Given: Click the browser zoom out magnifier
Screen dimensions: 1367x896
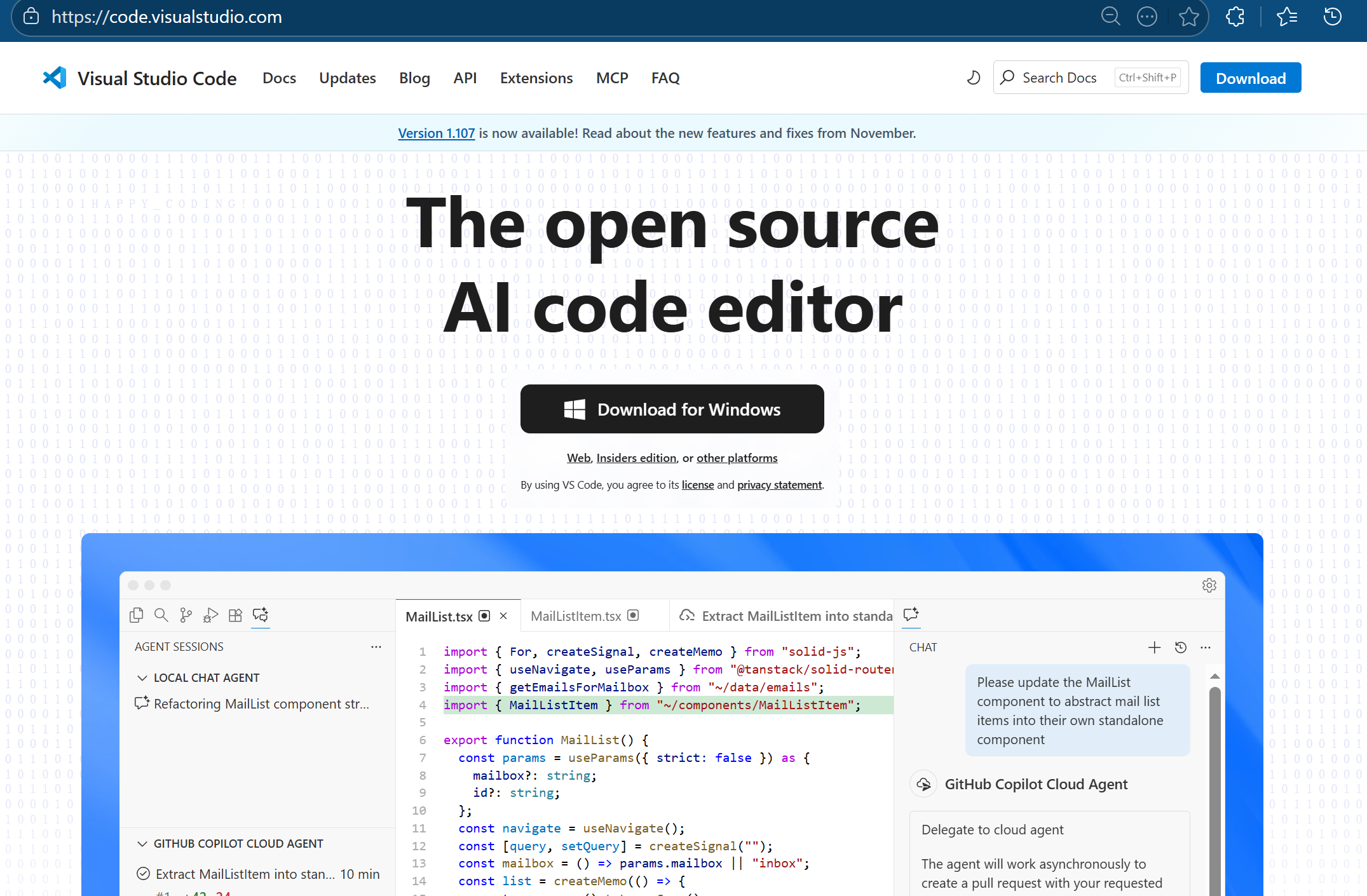Looking at the screenshot, I should click(1110, 17).
